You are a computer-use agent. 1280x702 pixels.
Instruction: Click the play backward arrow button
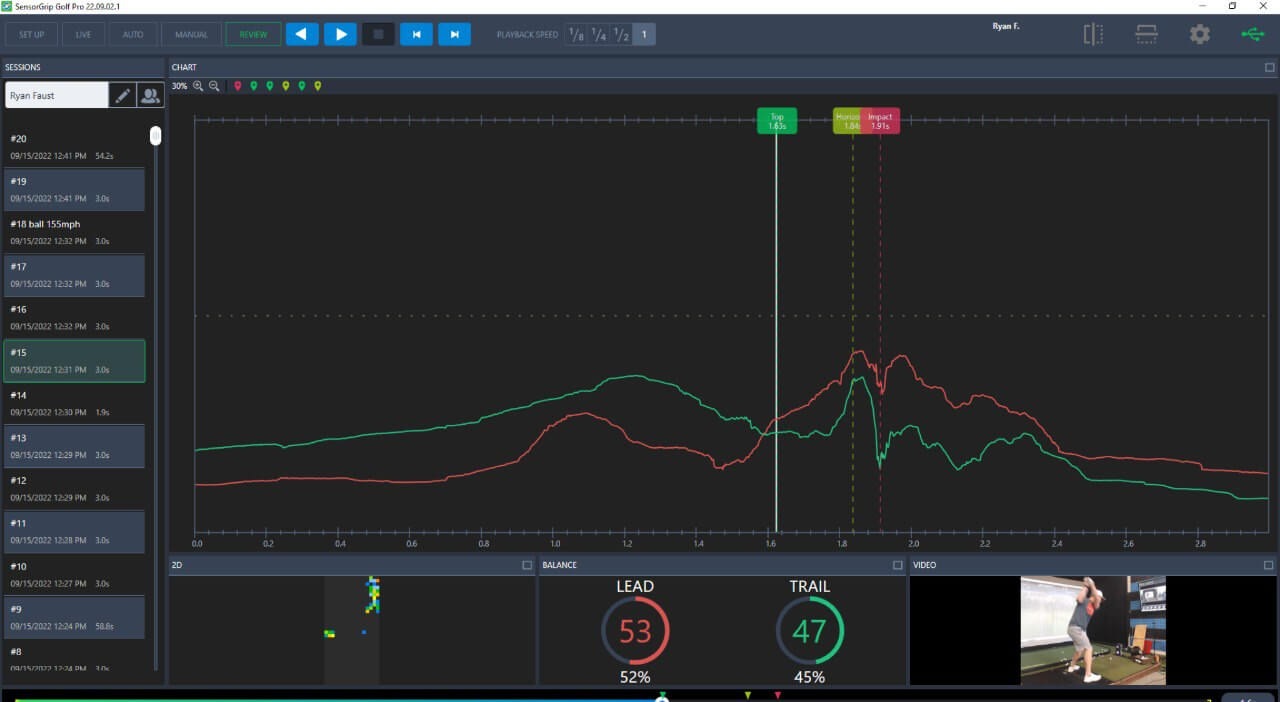302,35
